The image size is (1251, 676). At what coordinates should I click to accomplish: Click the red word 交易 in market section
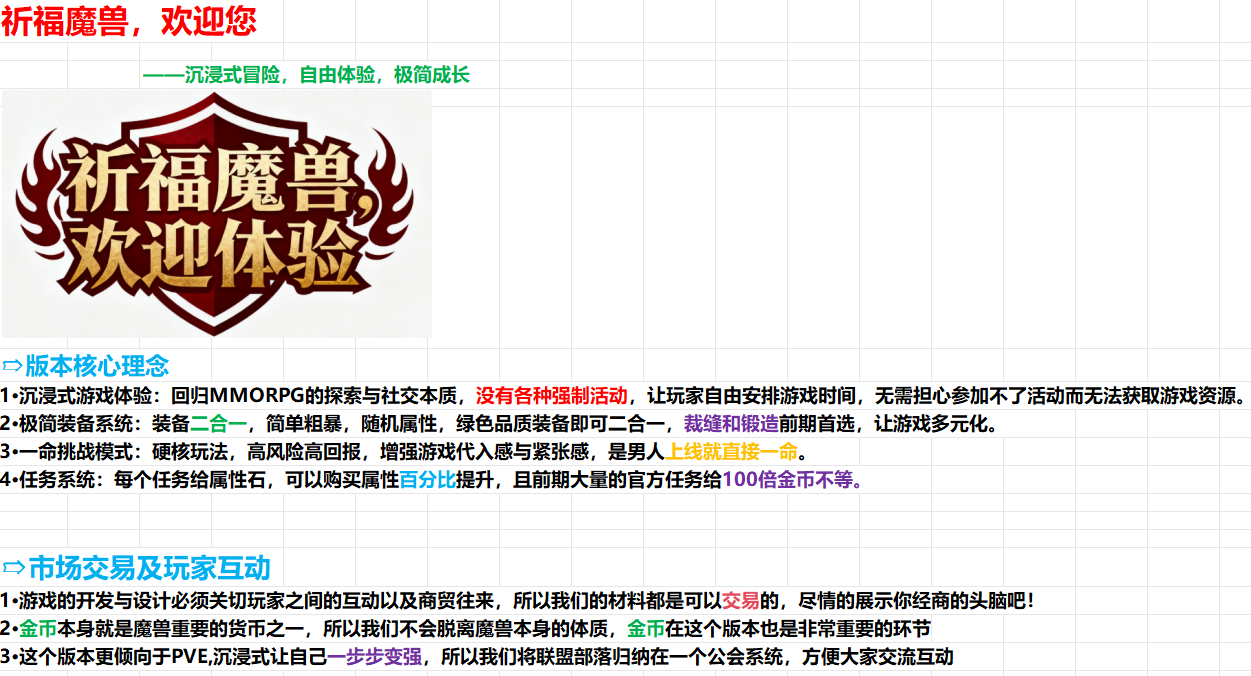[x=740, y=601]
